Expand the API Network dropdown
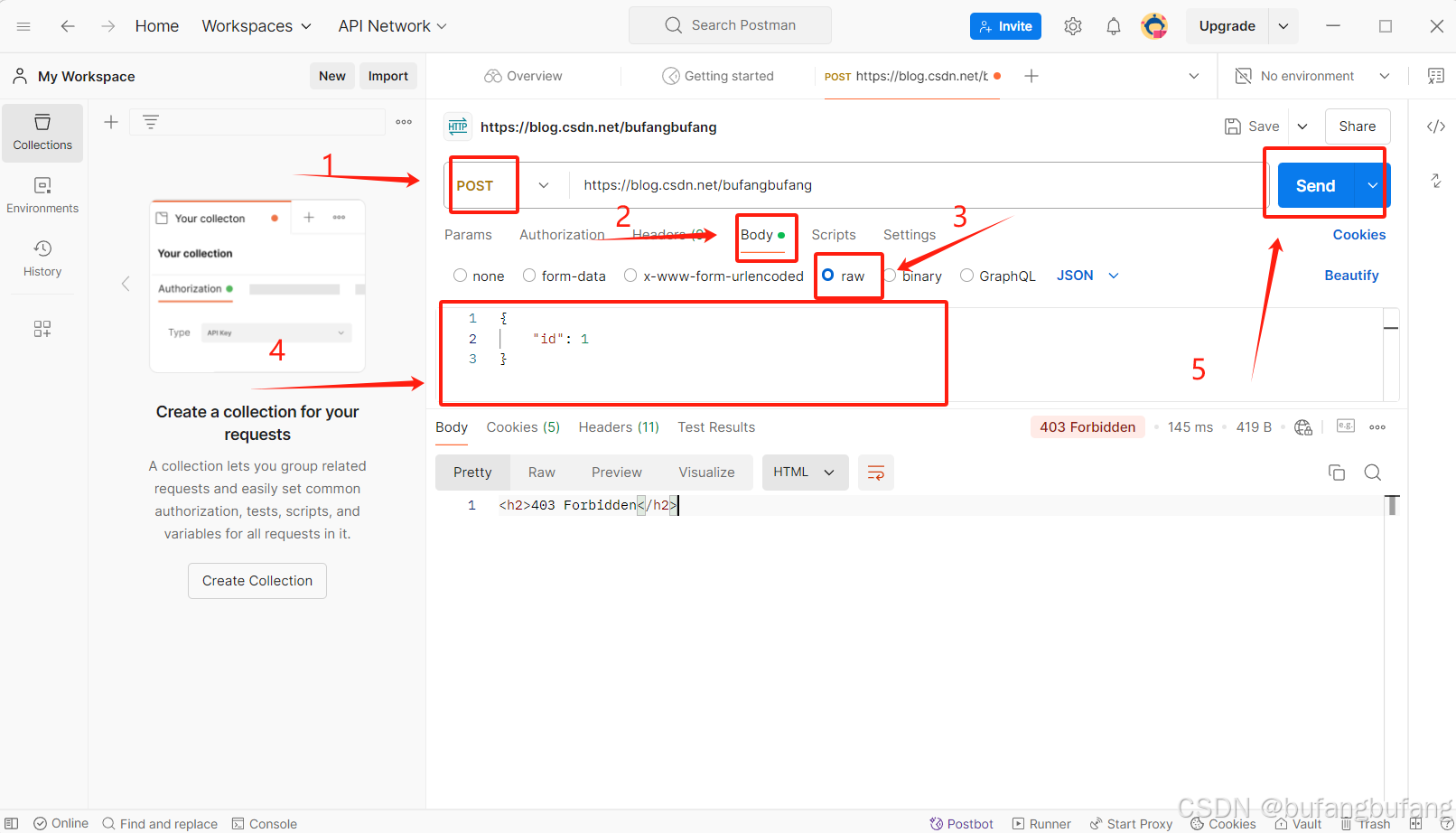The height and width of the screenshot is (833, 1456). (x=392, y=26)
